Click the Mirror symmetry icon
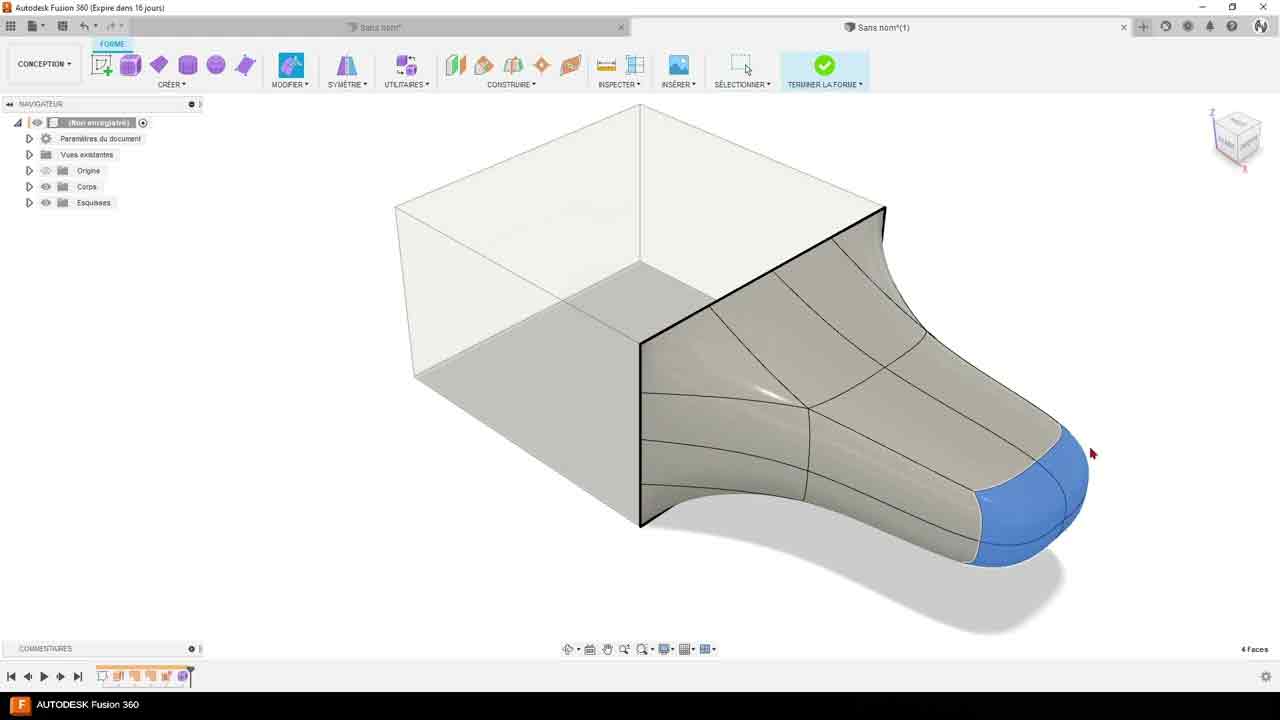 tap(347, 65)
